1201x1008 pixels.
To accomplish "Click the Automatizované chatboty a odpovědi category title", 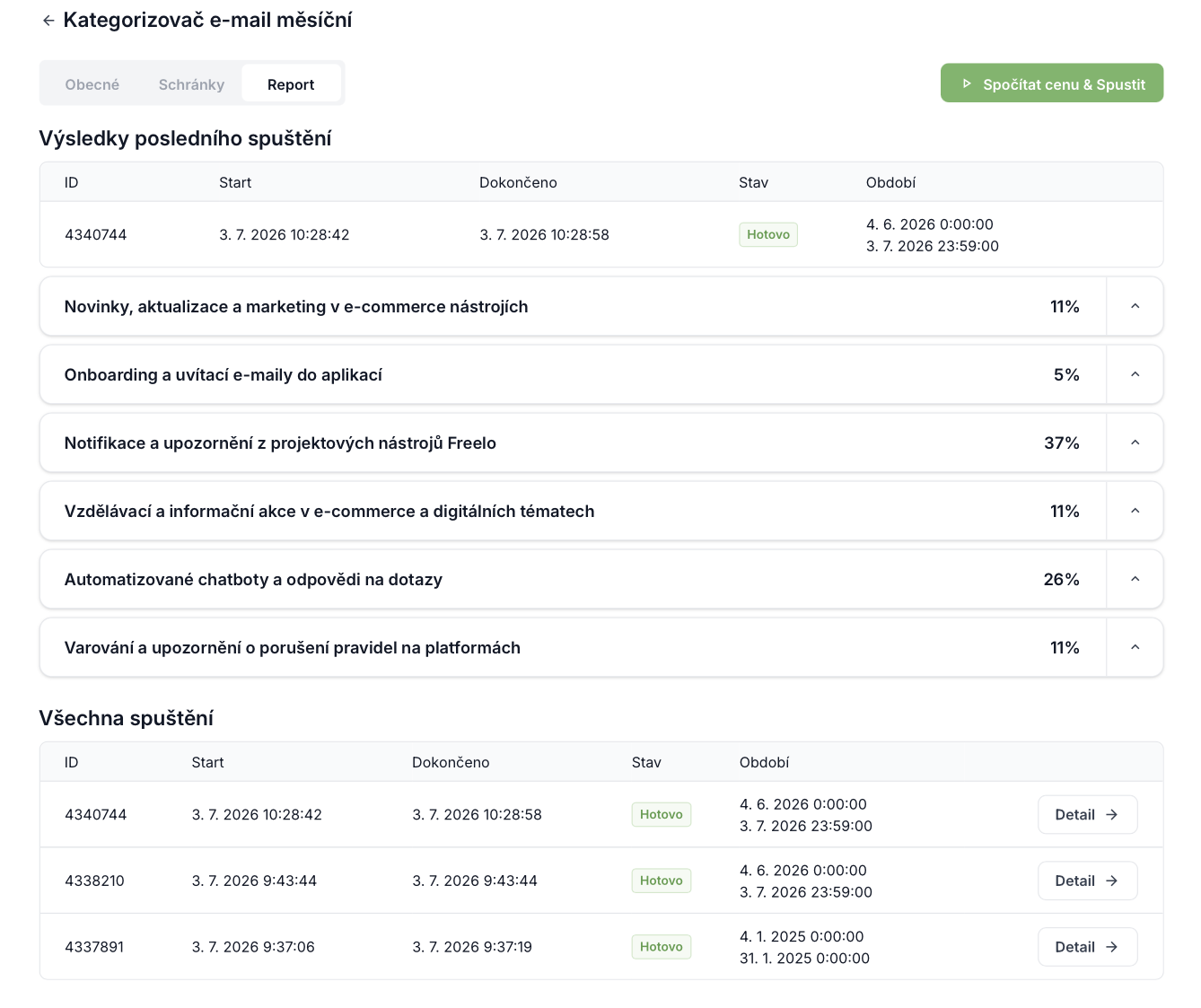I will coord(253,580).
